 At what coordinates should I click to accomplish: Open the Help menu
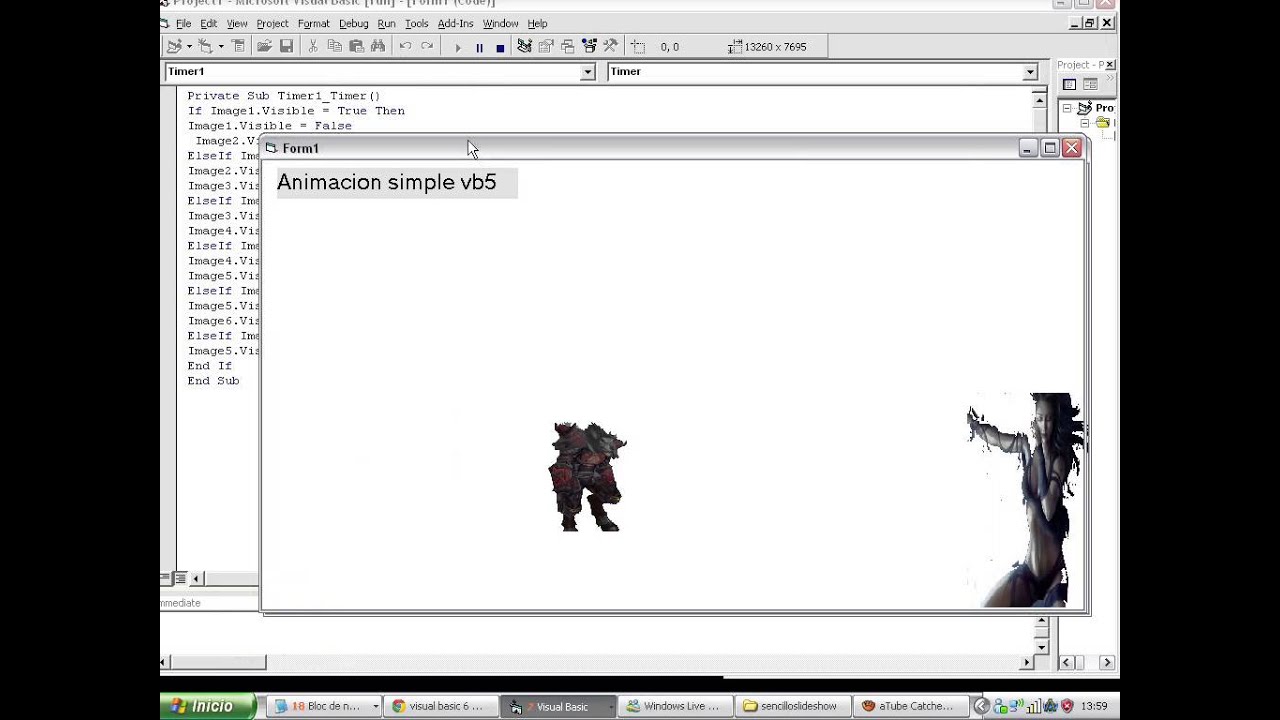[x=537, y=23]
